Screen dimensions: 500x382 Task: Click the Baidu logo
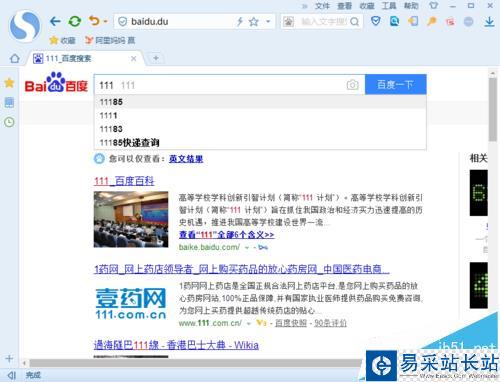pos(56,83)
